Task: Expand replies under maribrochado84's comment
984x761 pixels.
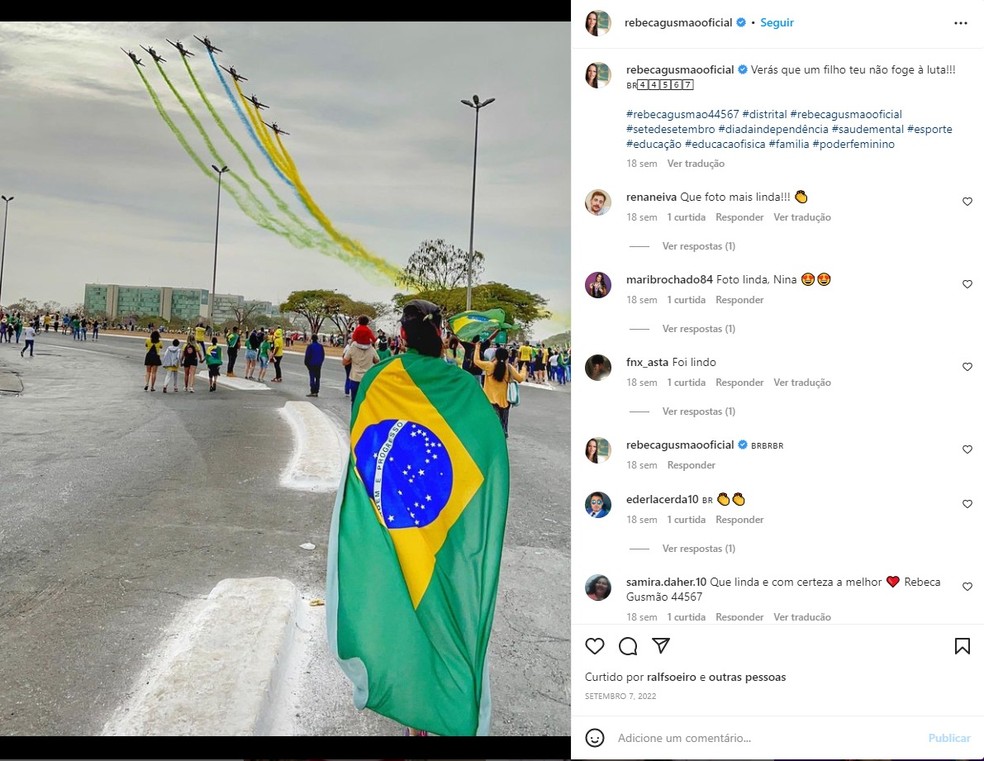Action: point(698,329)
